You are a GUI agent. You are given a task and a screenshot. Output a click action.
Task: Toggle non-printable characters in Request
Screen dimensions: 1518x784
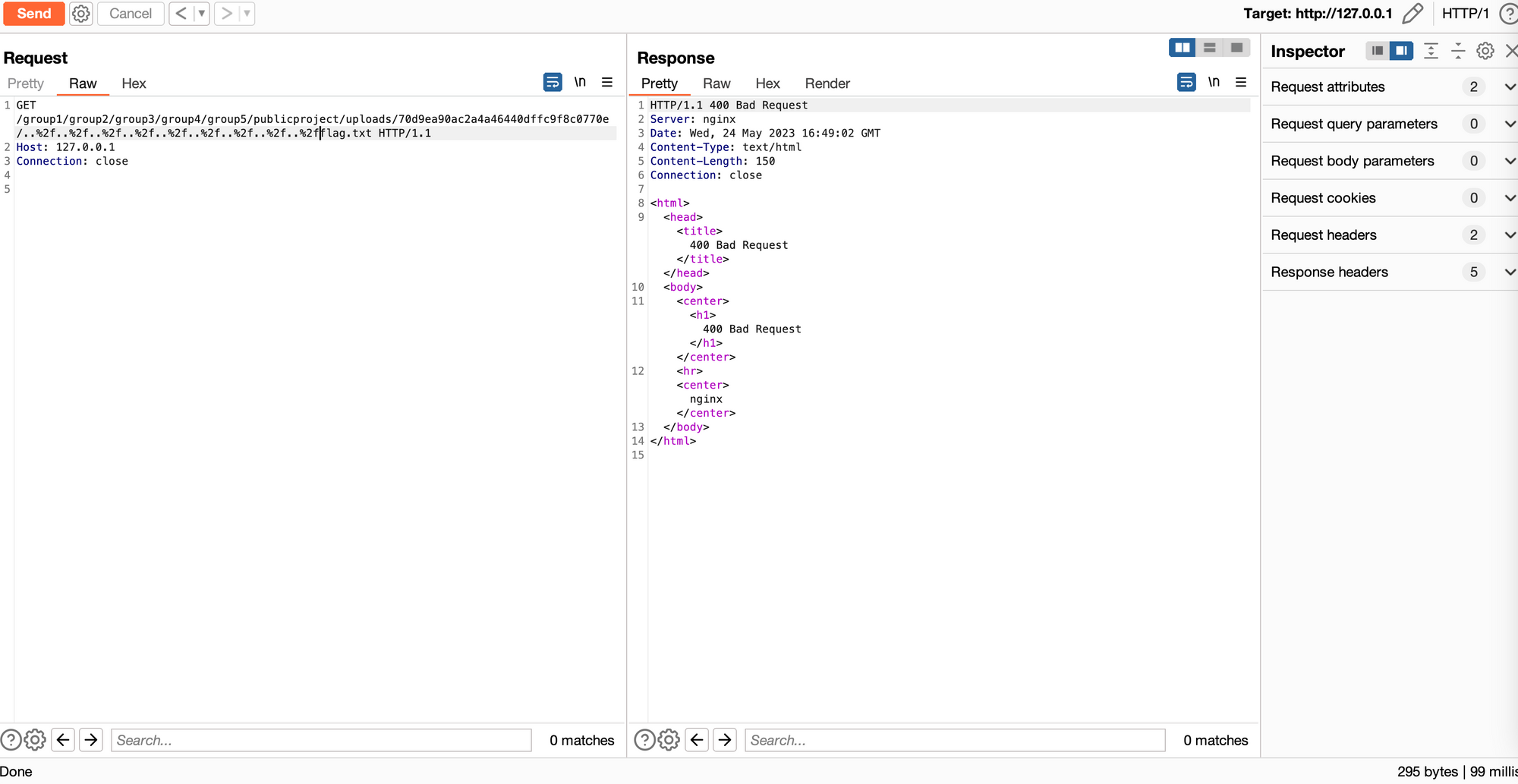coord(580,82)
